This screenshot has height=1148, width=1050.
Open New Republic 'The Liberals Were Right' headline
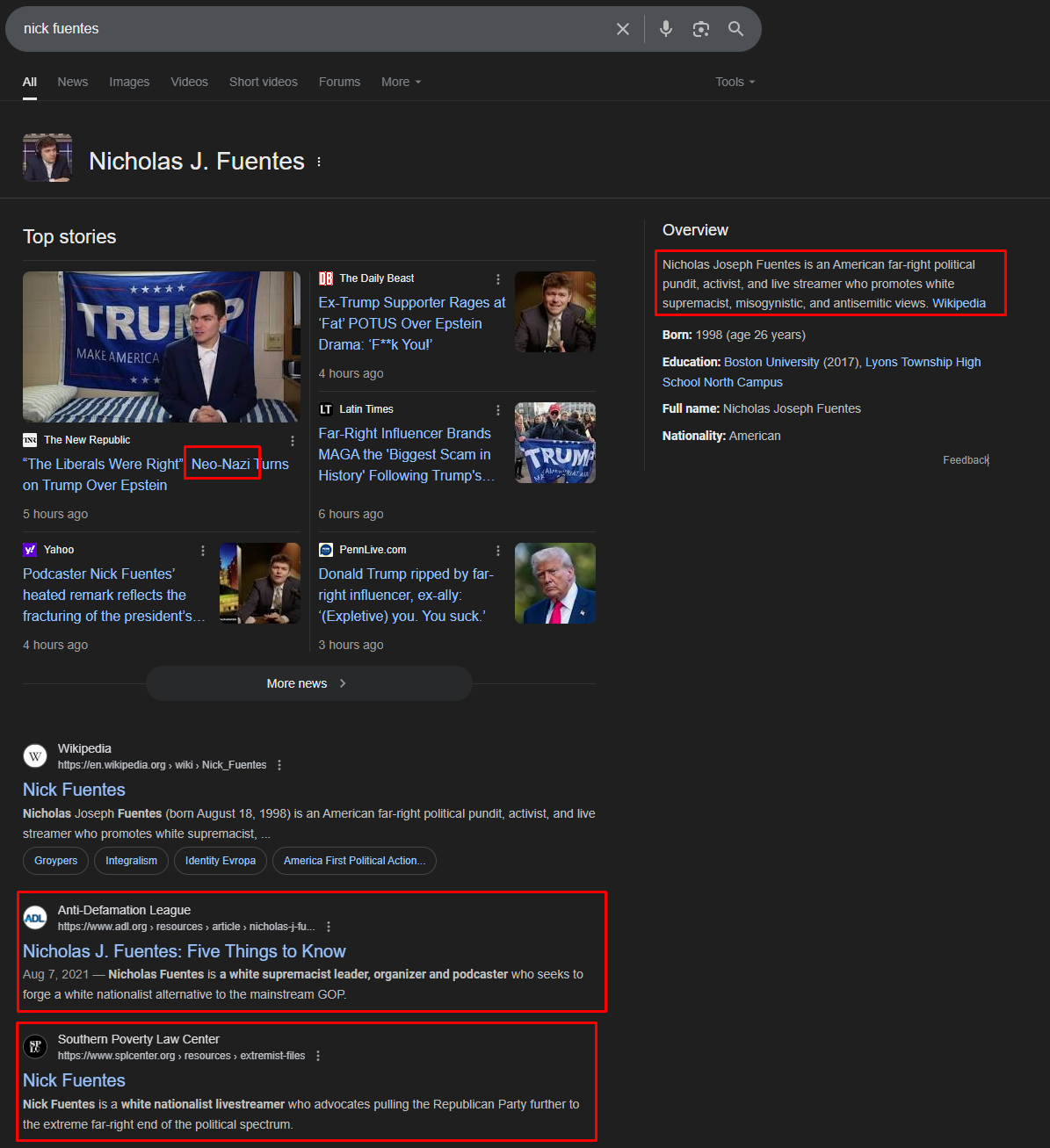156,474
